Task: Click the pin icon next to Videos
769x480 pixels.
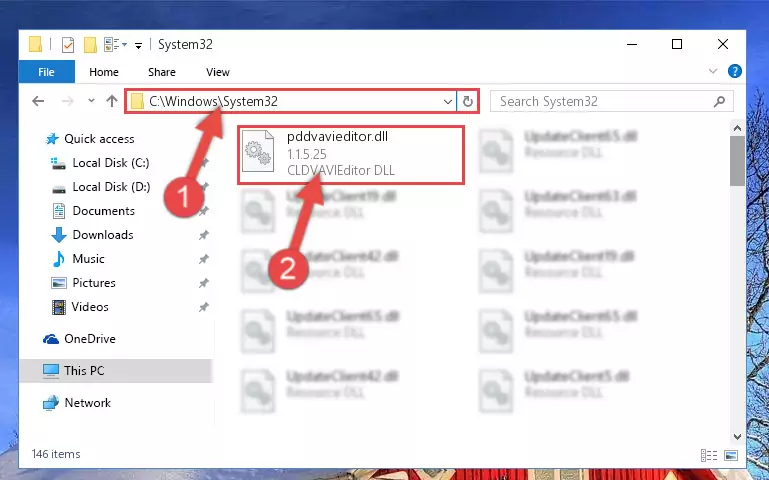Action: pos(204,307)
